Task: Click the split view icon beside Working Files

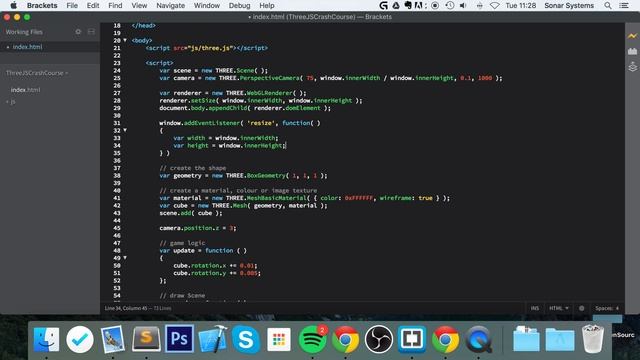Action: click(91, 32)
